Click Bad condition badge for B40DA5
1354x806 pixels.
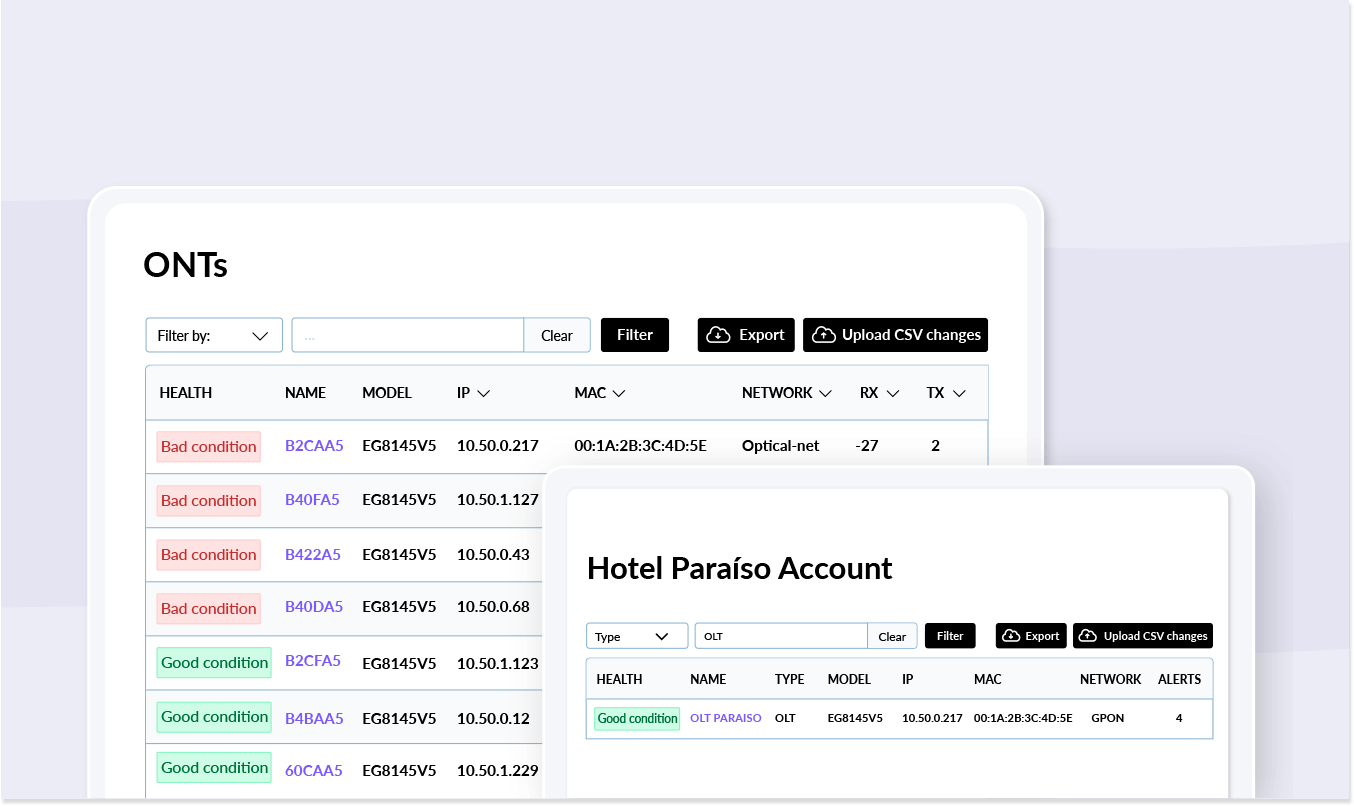click(209, 609)
